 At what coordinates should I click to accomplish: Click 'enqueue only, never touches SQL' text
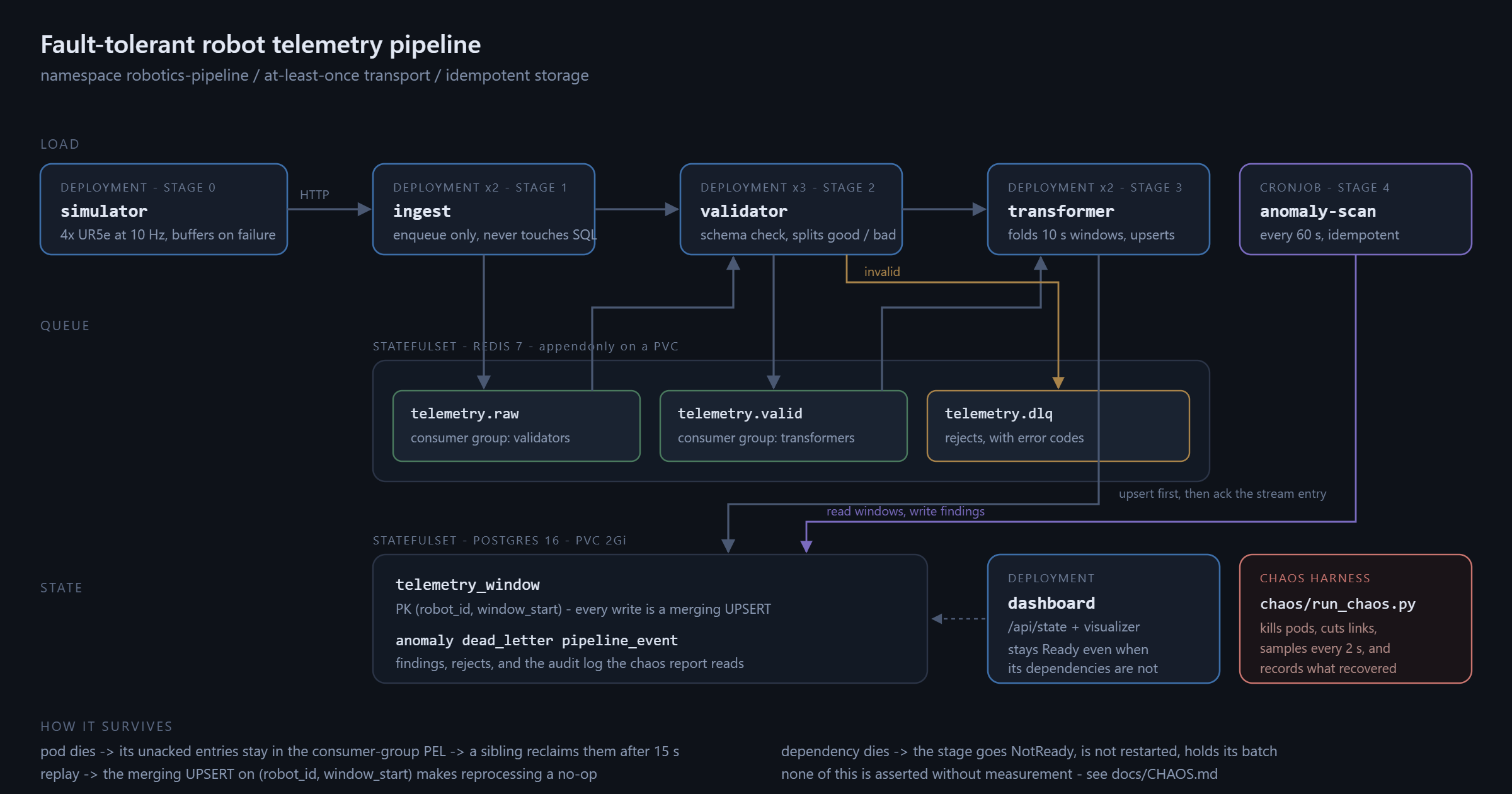[495, 235]
